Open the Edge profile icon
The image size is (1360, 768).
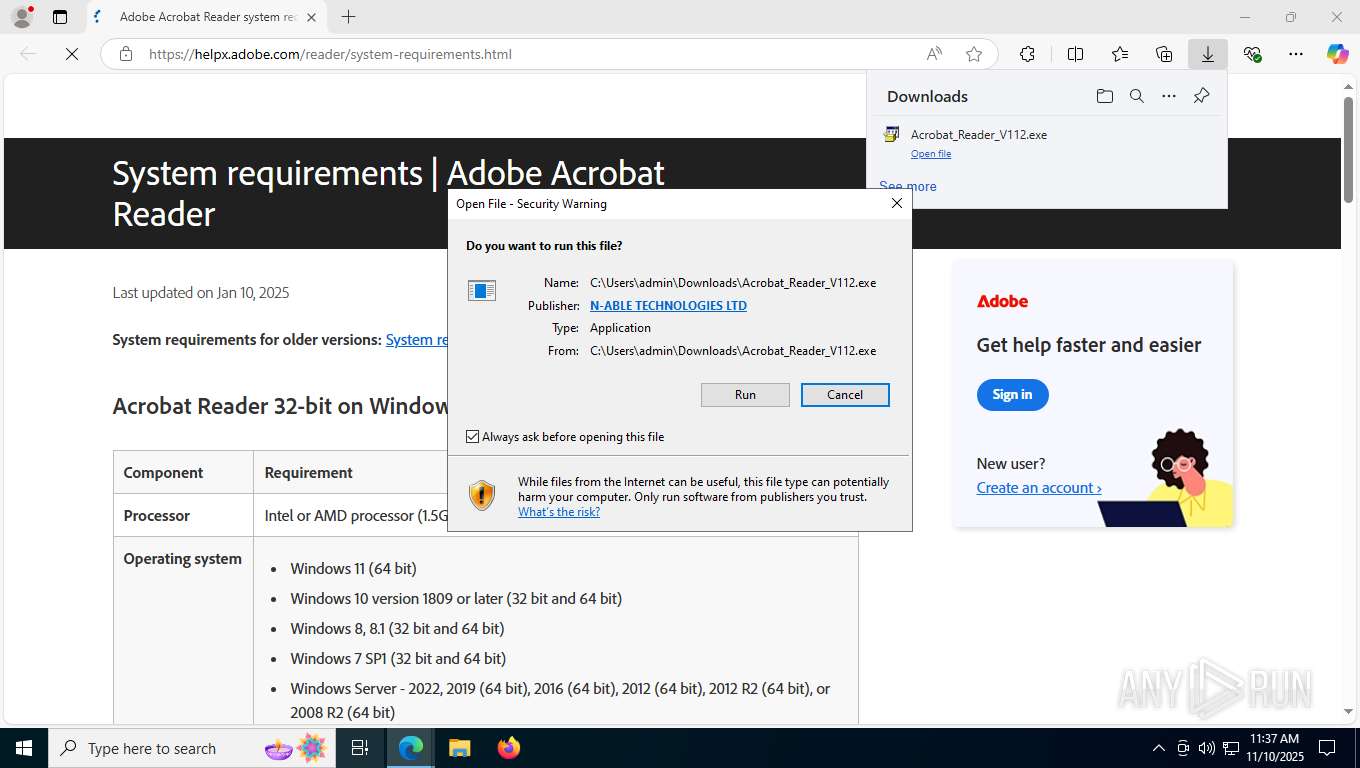[21, 17]
